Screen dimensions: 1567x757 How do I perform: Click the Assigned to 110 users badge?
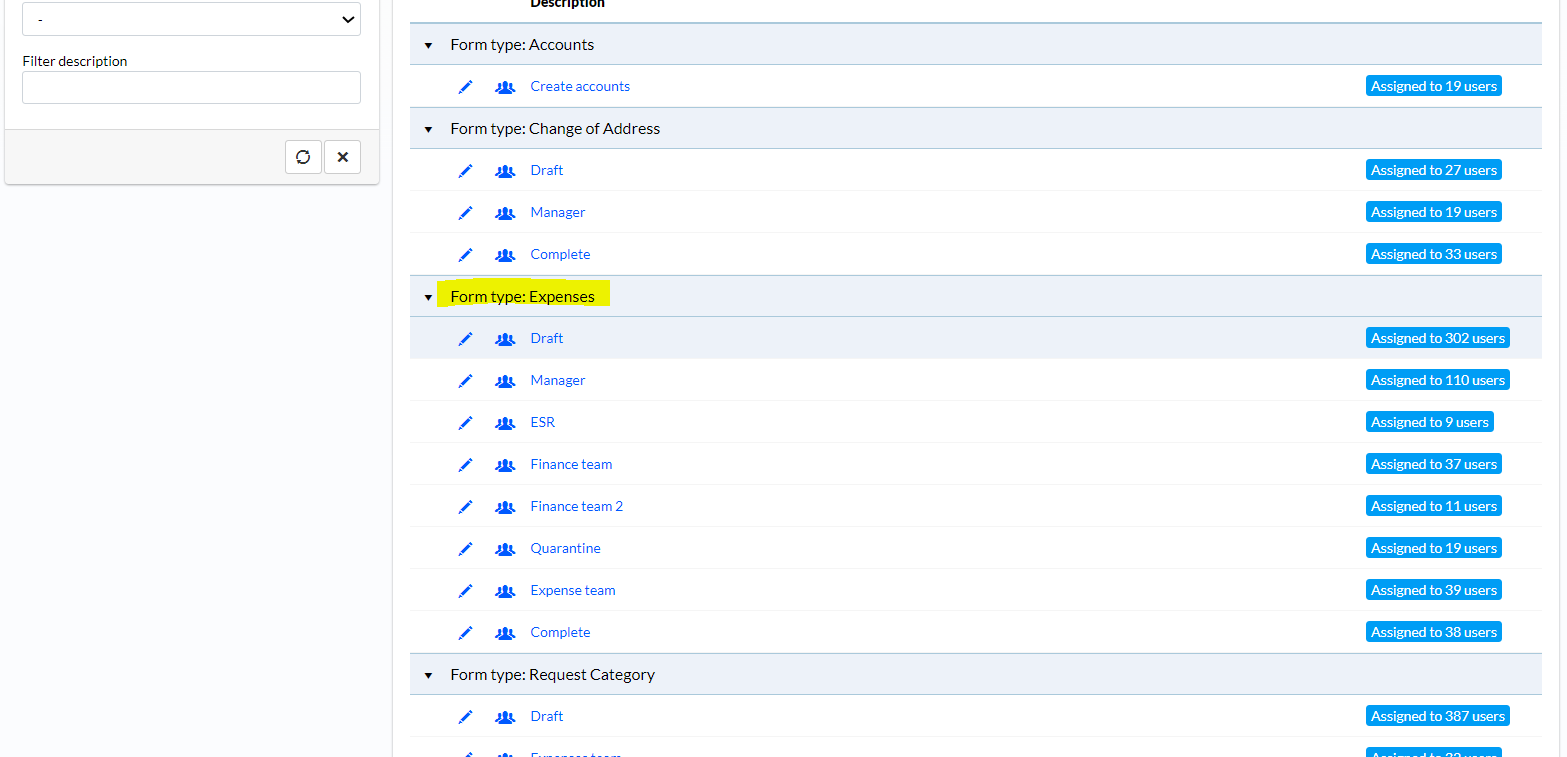[1438, 380]
